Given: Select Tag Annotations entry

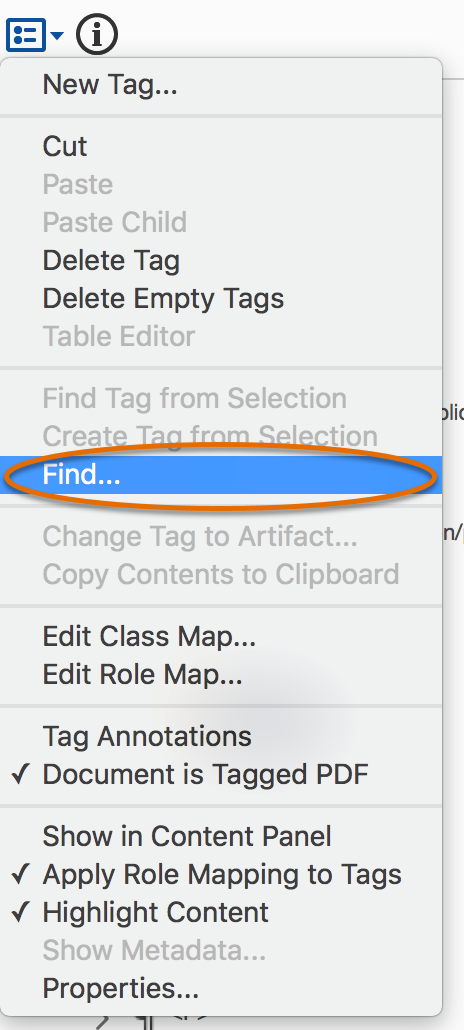Looking at the screenshot, I should (221, 736).
